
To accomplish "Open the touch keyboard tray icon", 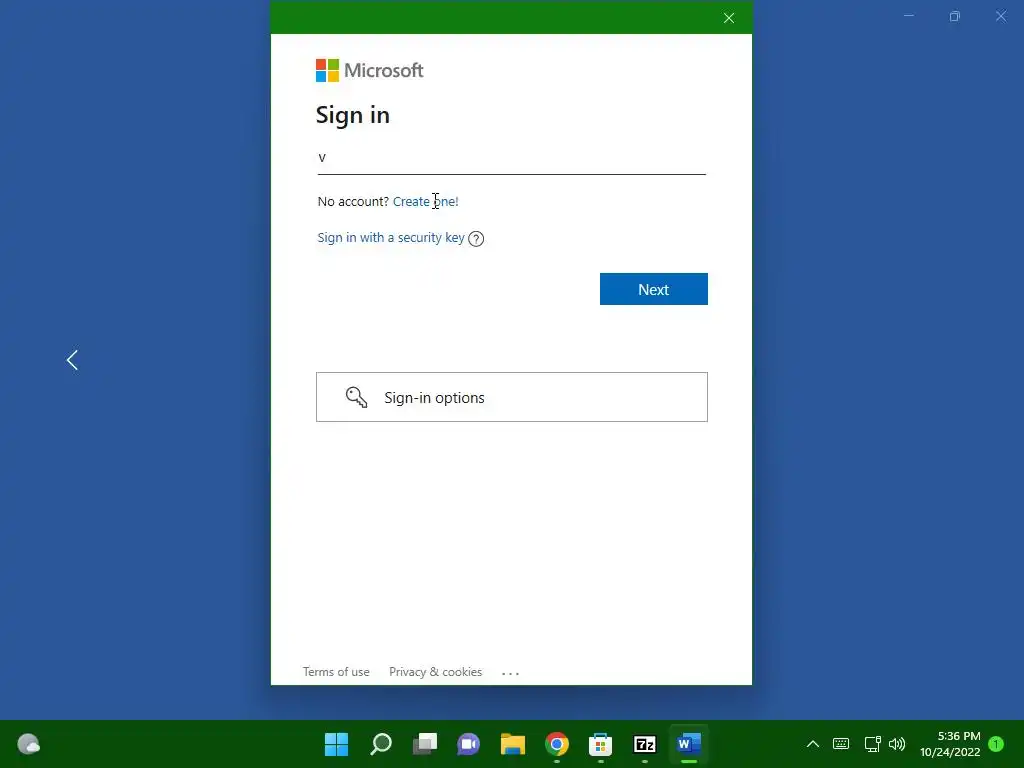I will [841, 744].
